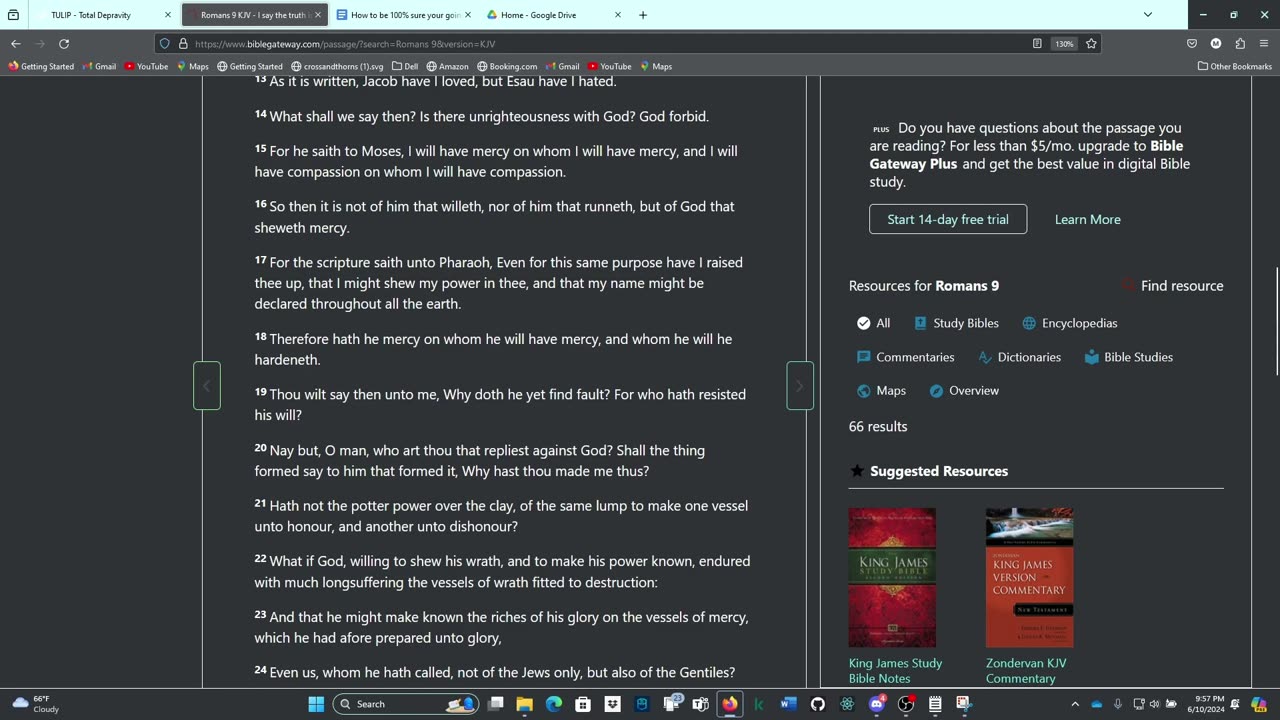The height and width of the screenshot is (720, 1280).
Task: Open Other Bookmarks folder
Action: [1235, 67]
